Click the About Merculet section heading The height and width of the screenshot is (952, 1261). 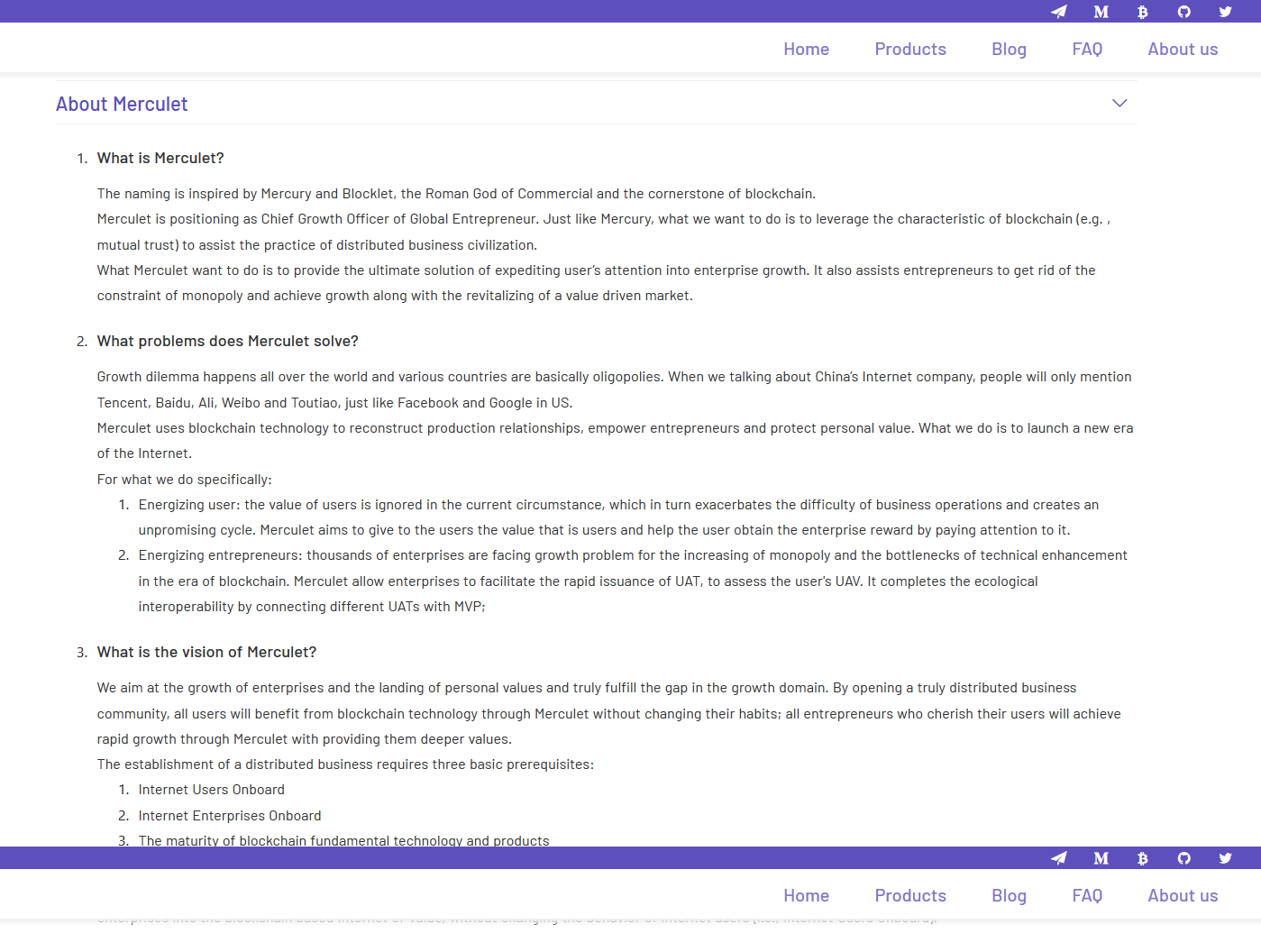[x=122, y=105]
